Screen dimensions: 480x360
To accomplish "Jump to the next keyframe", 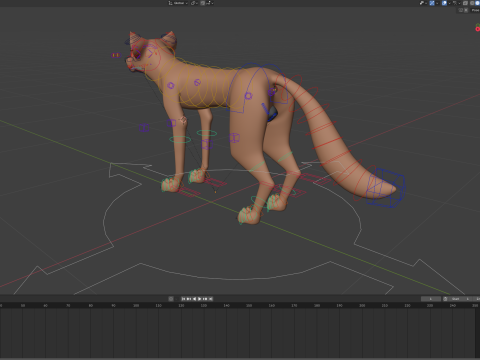I will (x=205, y=299).
